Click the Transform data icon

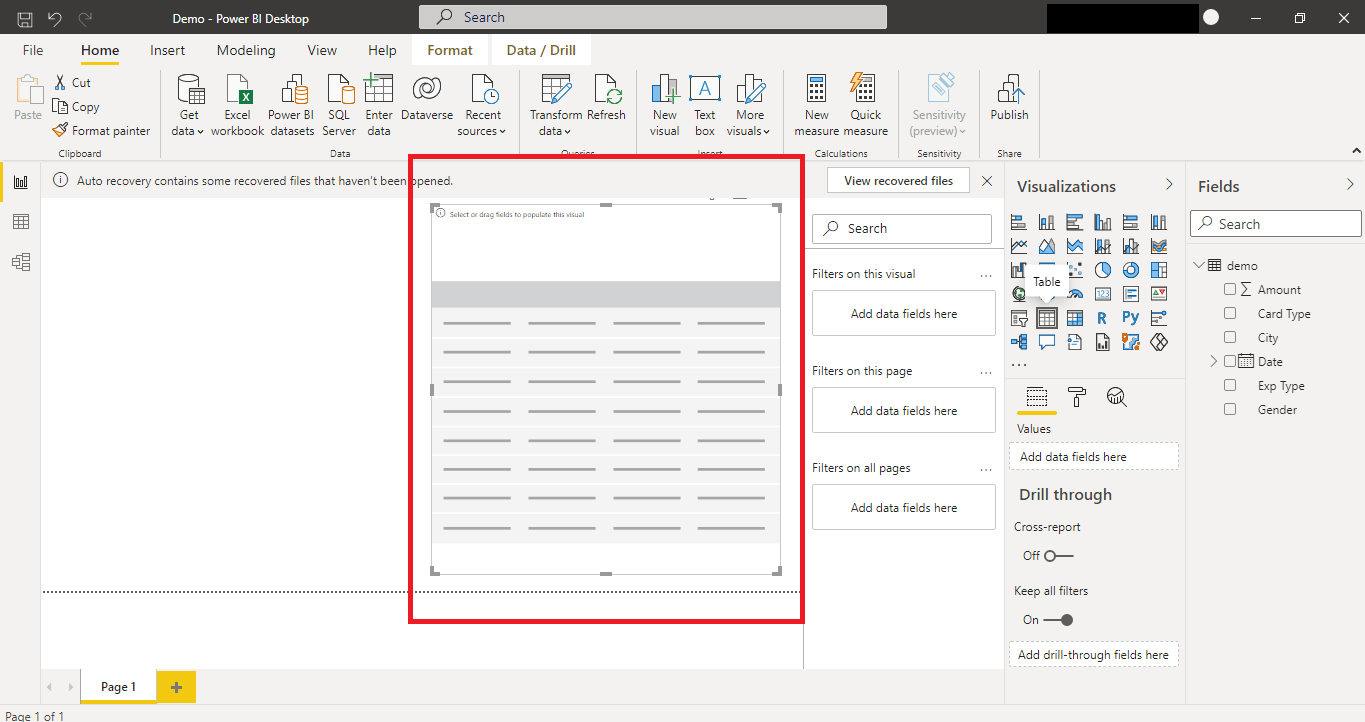pyautogui.click(x=555, y=91)
